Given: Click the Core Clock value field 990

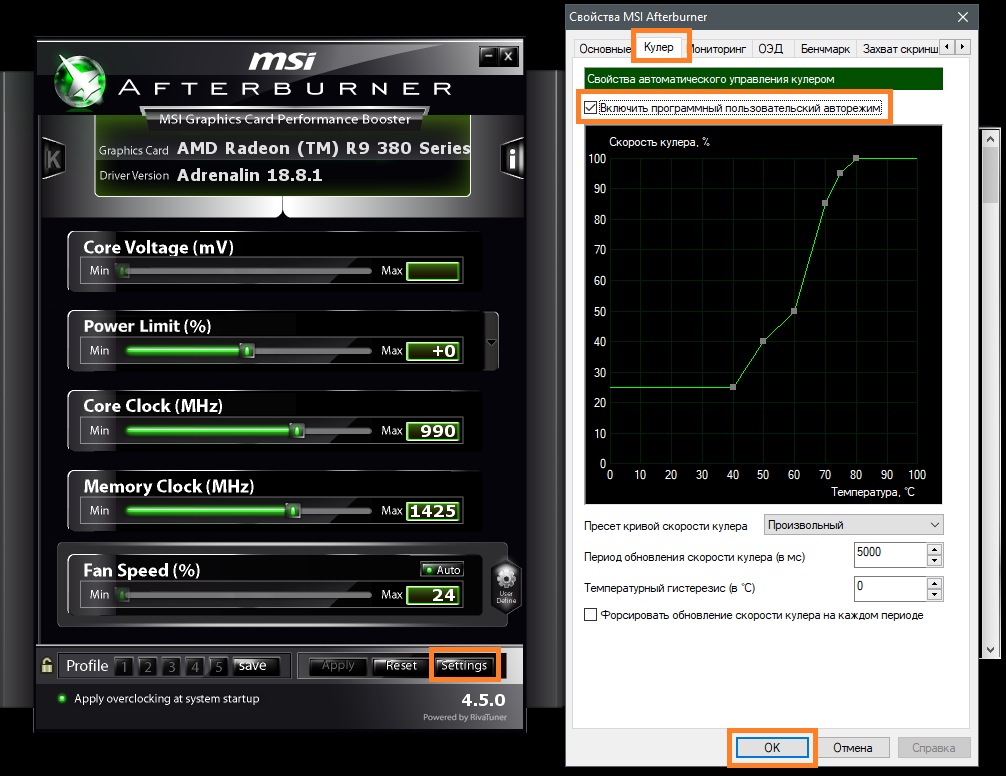Looking at the screenshot, I should (x=433, y=431).
